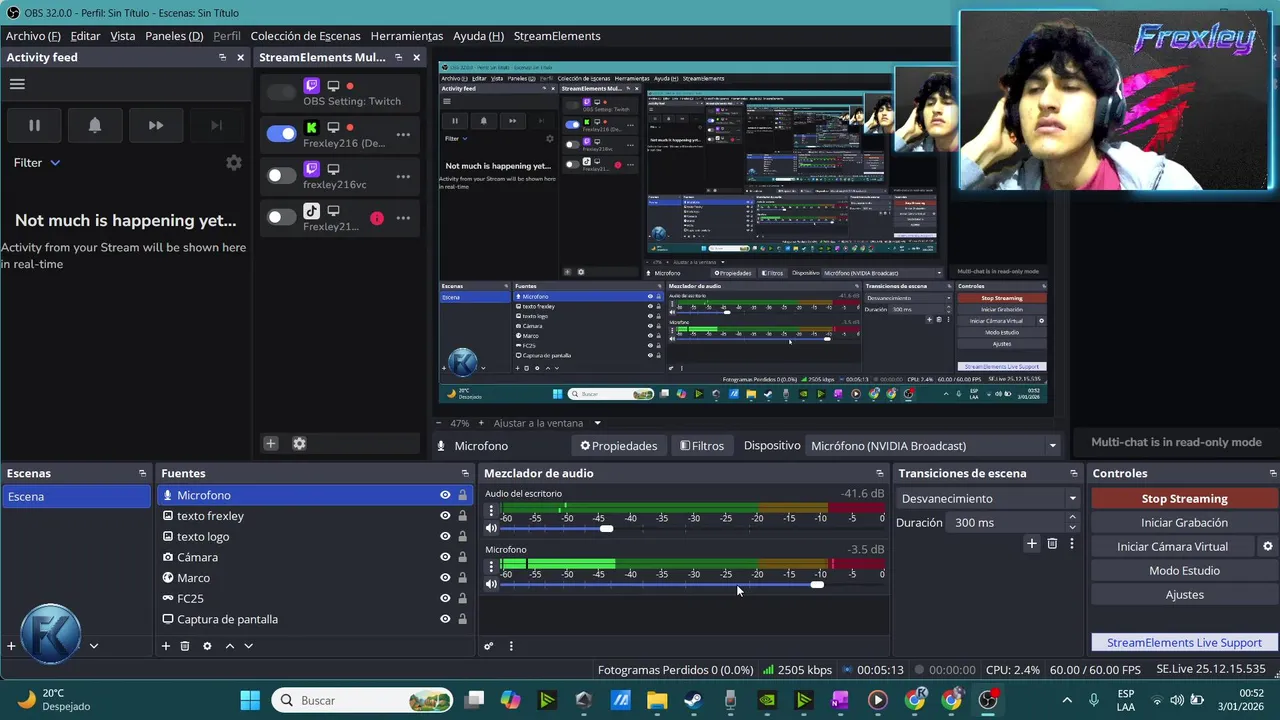Hide the texto logo source
1280x720 pixels.
coord(445,537)
